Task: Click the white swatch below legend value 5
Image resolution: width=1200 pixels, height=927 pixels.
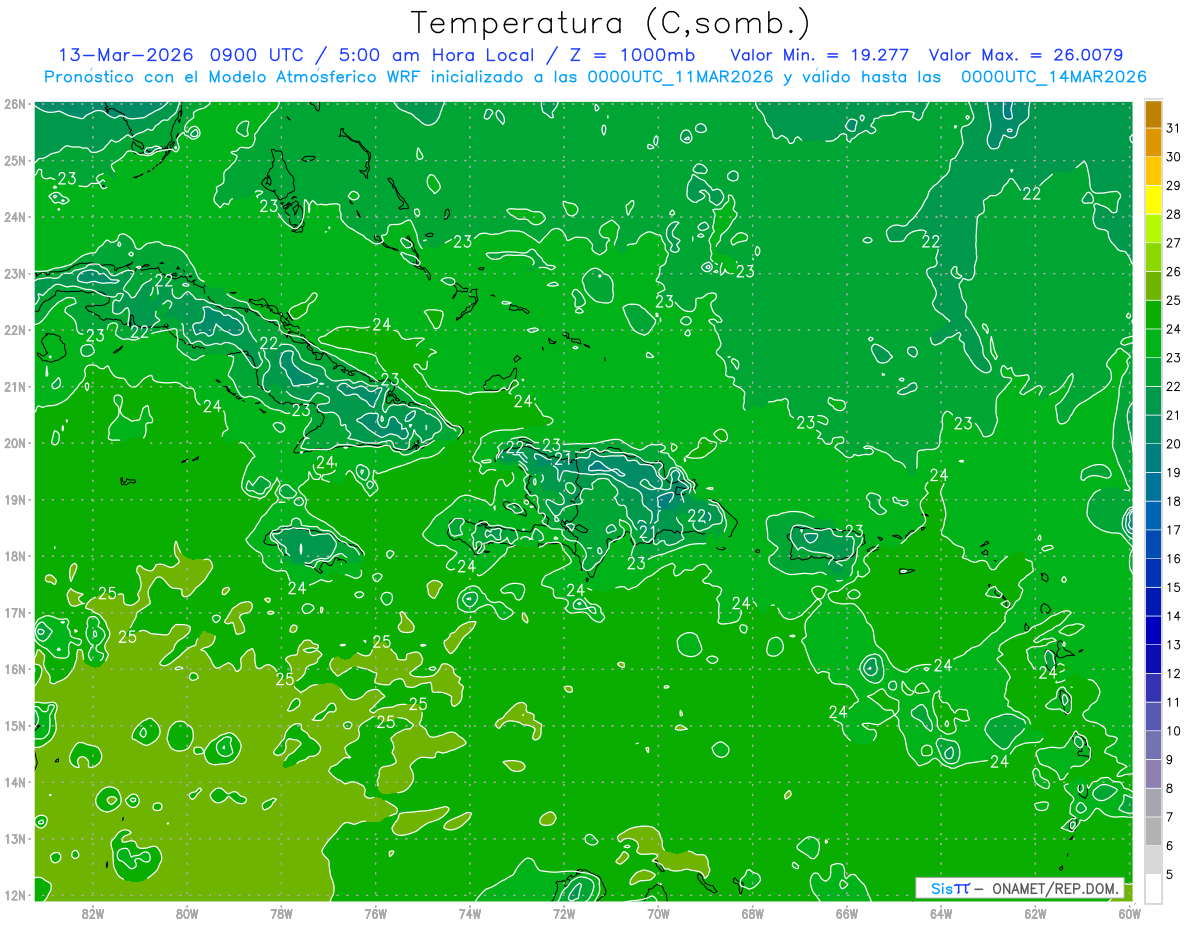Action: [x=1153, y=887]
